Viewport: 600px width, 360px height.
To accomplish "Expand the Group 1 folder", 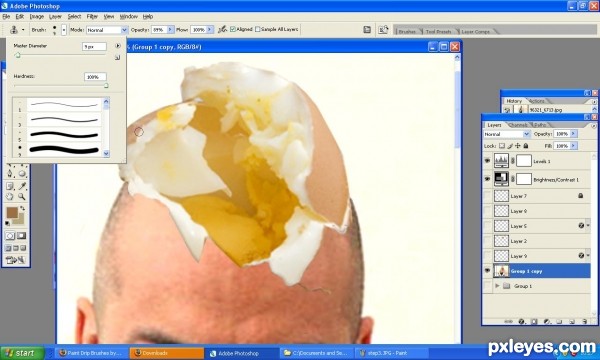I will [x=497, y=286].
